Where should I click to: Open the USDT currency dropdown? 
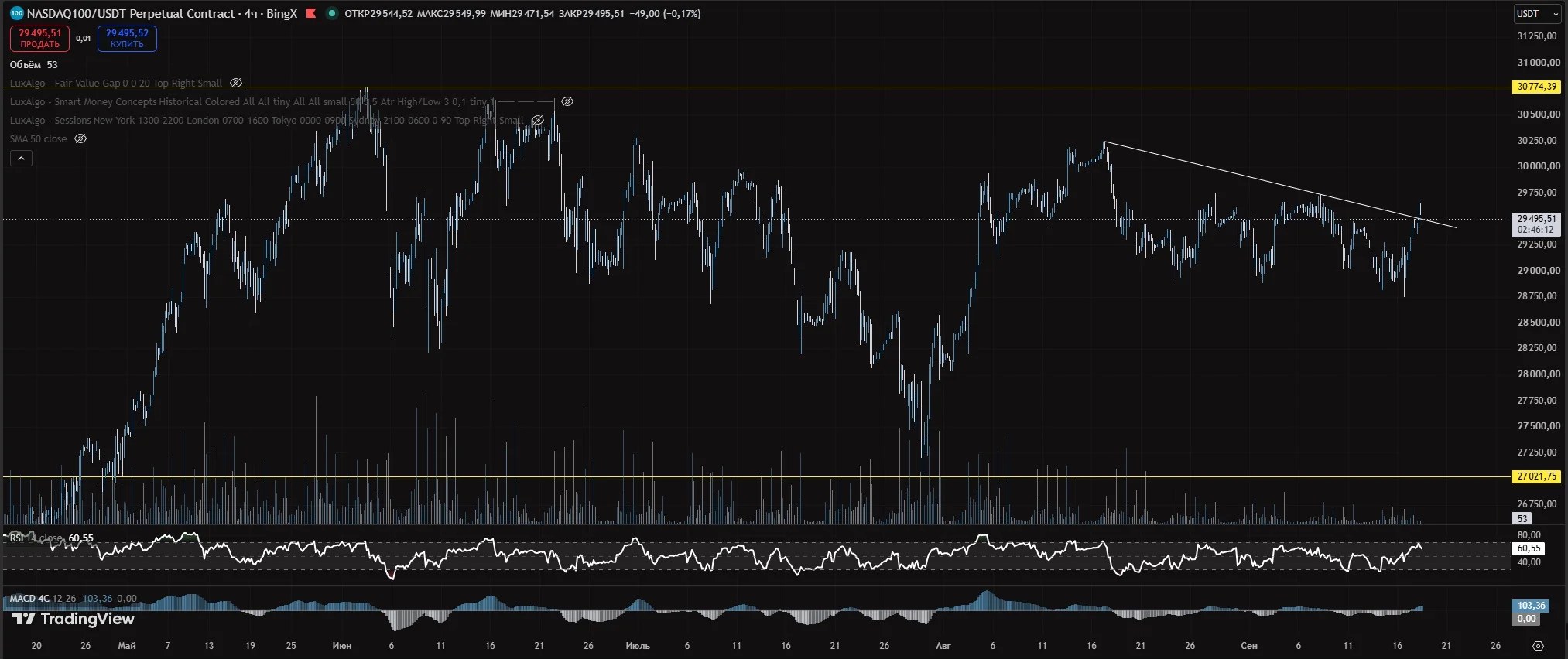(1538, 14)
